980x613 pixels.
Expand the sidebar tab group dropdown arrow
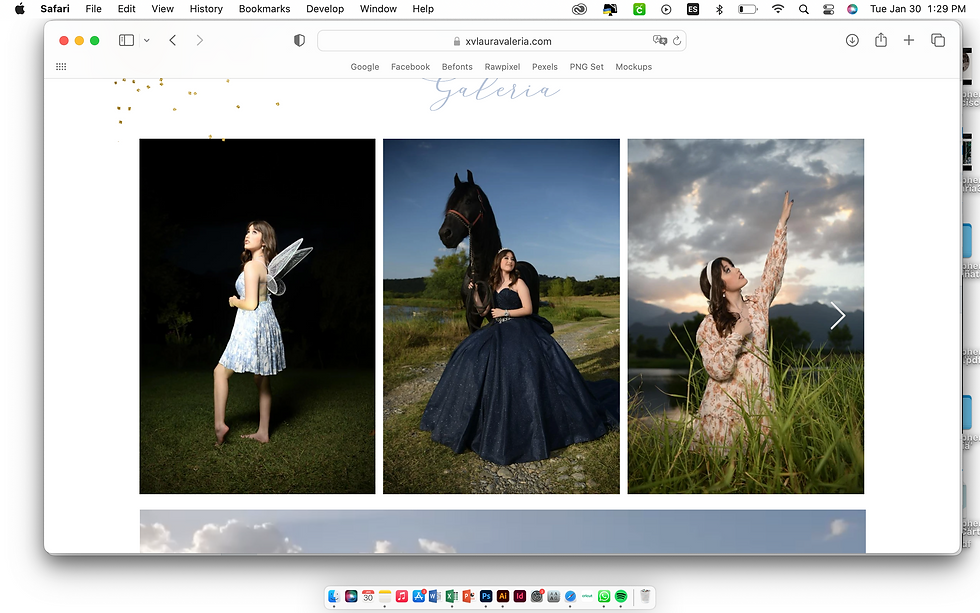tap(147, 41)
